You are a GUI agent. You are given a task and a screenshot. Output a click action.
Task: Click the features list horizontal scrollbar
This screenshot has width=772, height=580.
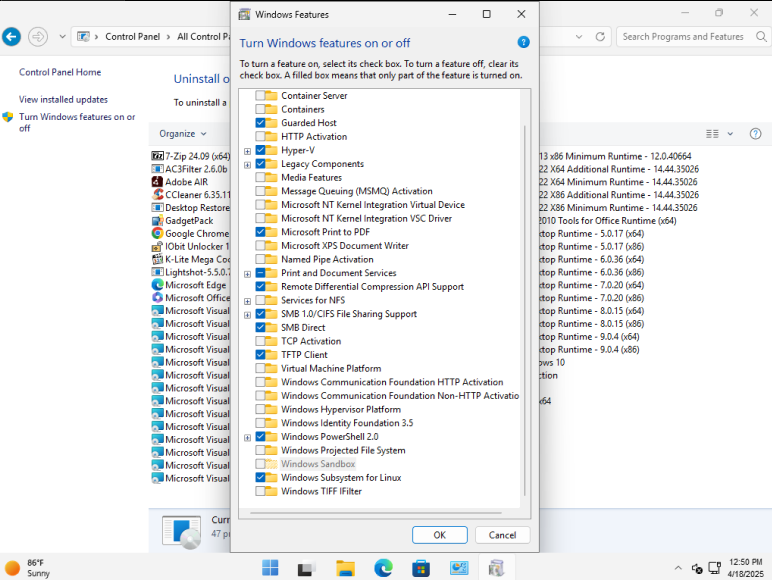(376, 513)
